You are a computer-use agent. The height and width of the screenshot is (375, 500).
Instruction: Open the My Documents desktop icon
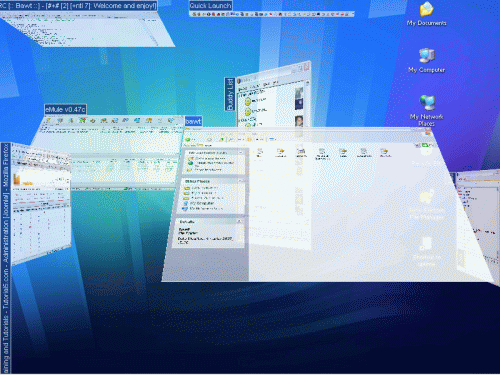coord(426,14)
